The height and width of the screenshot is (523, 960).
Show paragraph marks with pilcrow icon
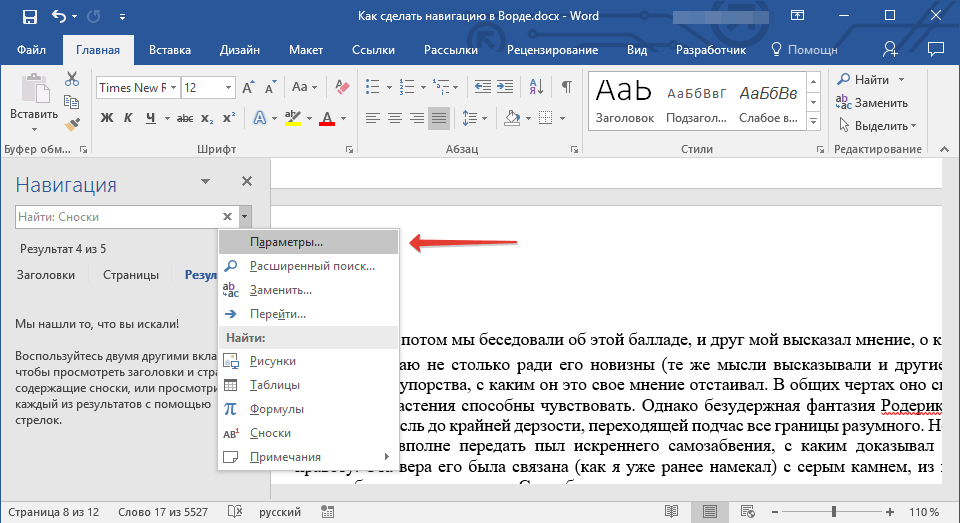567,87
